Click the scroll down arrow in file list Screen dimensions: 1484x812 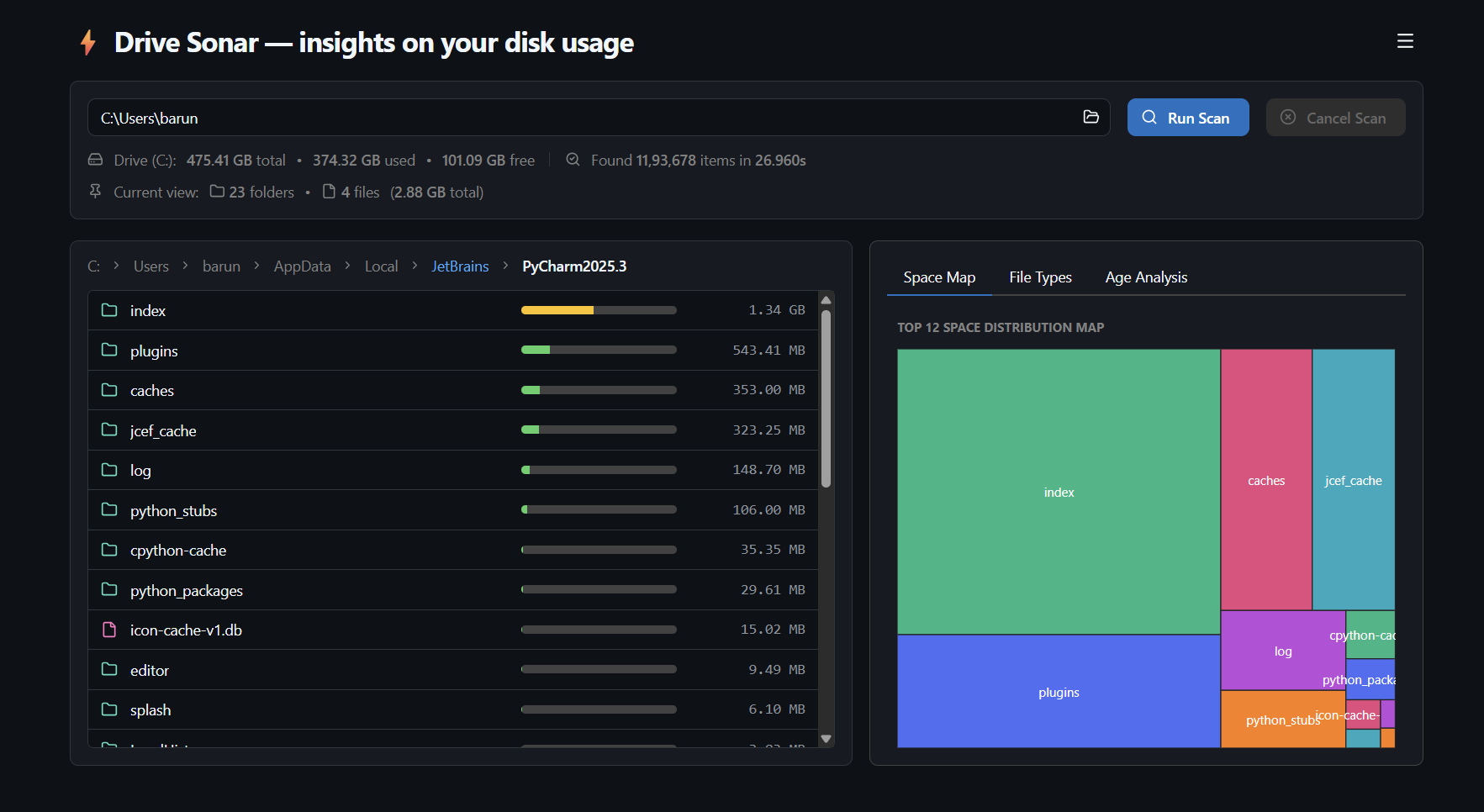pos(826,739)
